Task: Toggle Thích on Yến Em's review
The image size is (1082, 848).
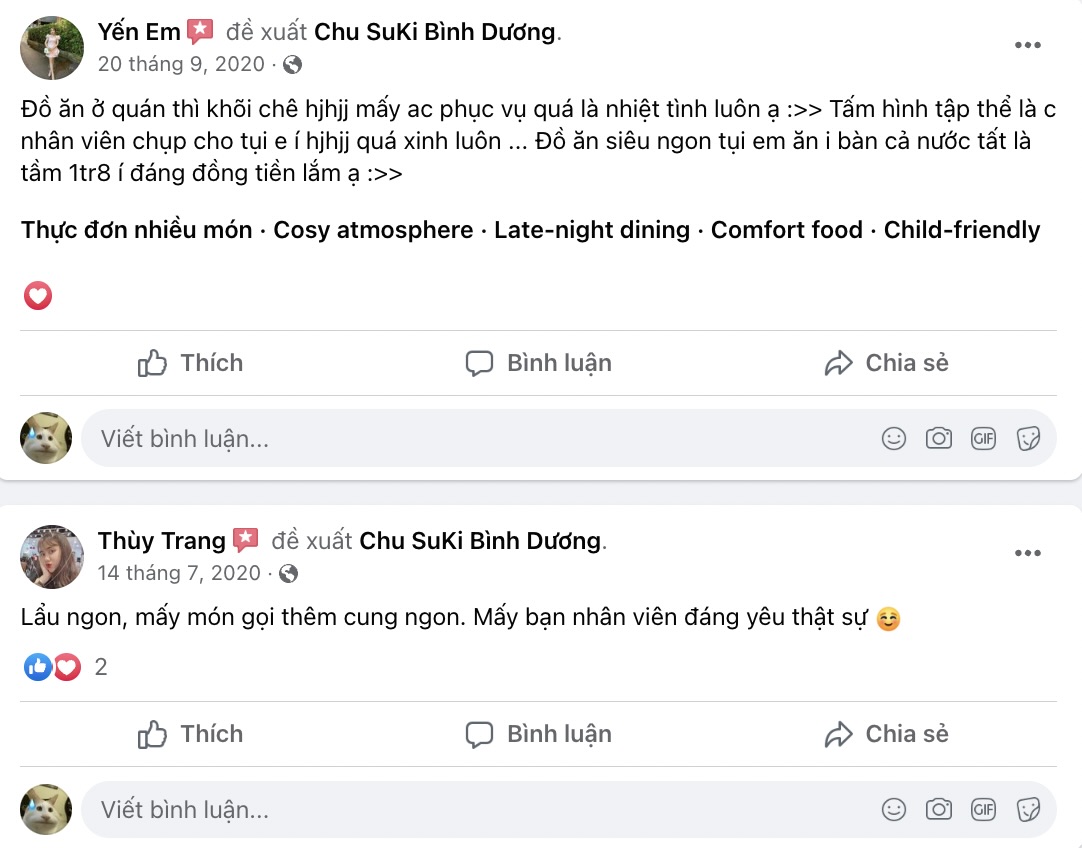Action: [x=189, y=363]
